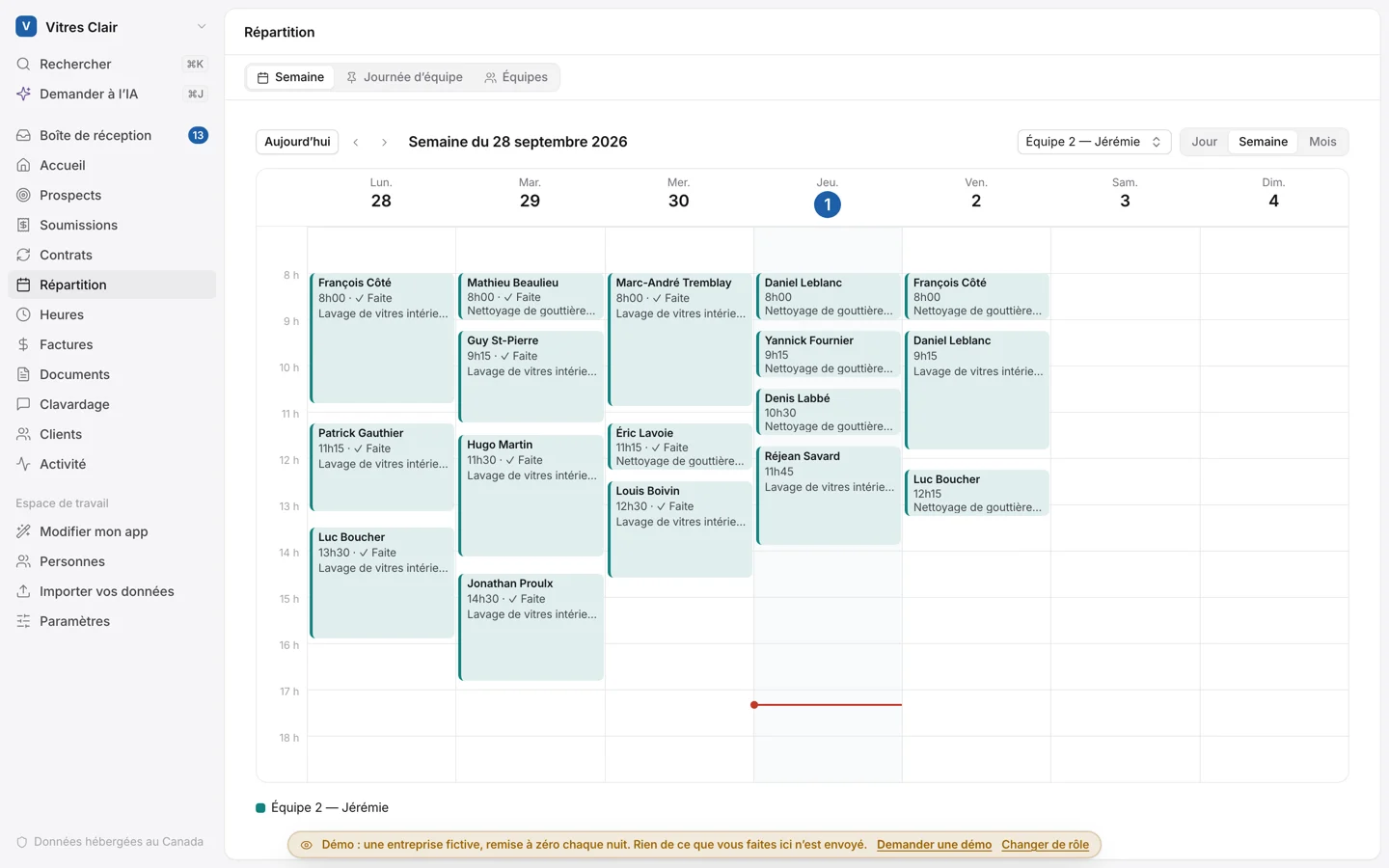
Task: Click the Importer vos données upload icon
Action: (23, 591)
